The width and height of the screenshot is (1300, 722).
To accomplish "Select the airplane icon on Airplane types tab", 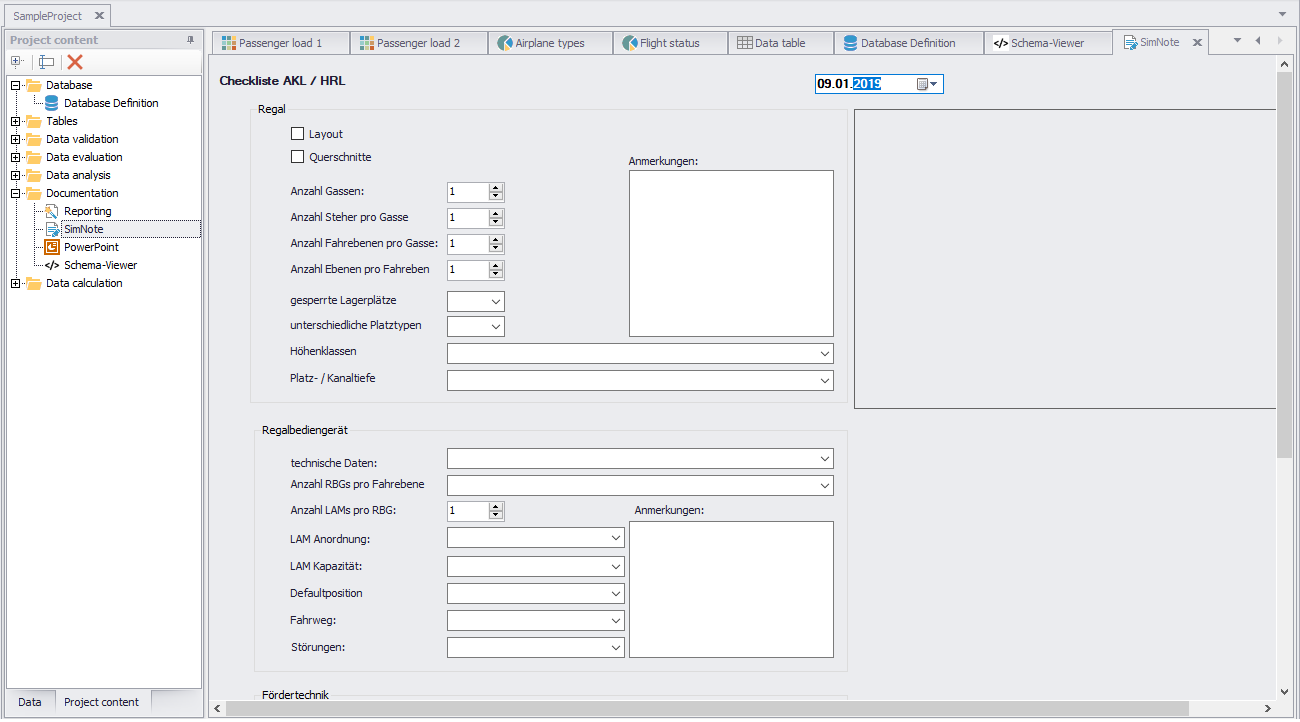I will point(504,42).
